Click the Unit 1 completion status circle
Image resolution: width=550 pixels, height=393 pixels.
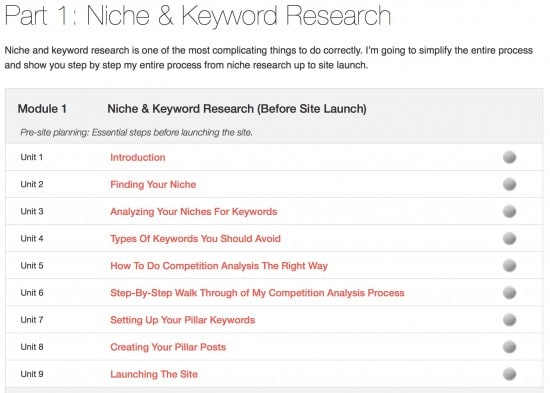[509, 157]
